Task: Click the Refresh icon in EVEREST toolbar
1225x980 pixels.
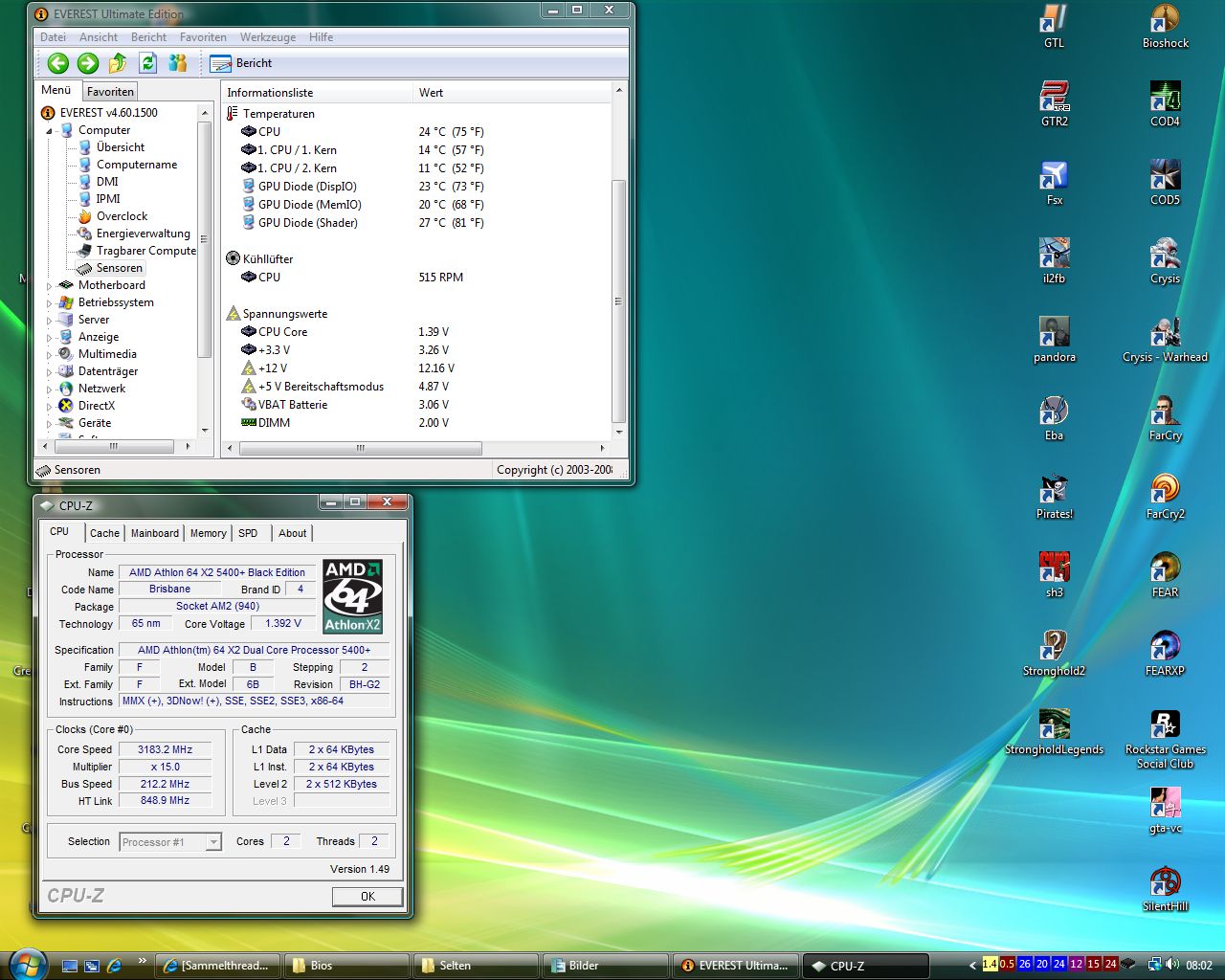Action: click(147, 63)
